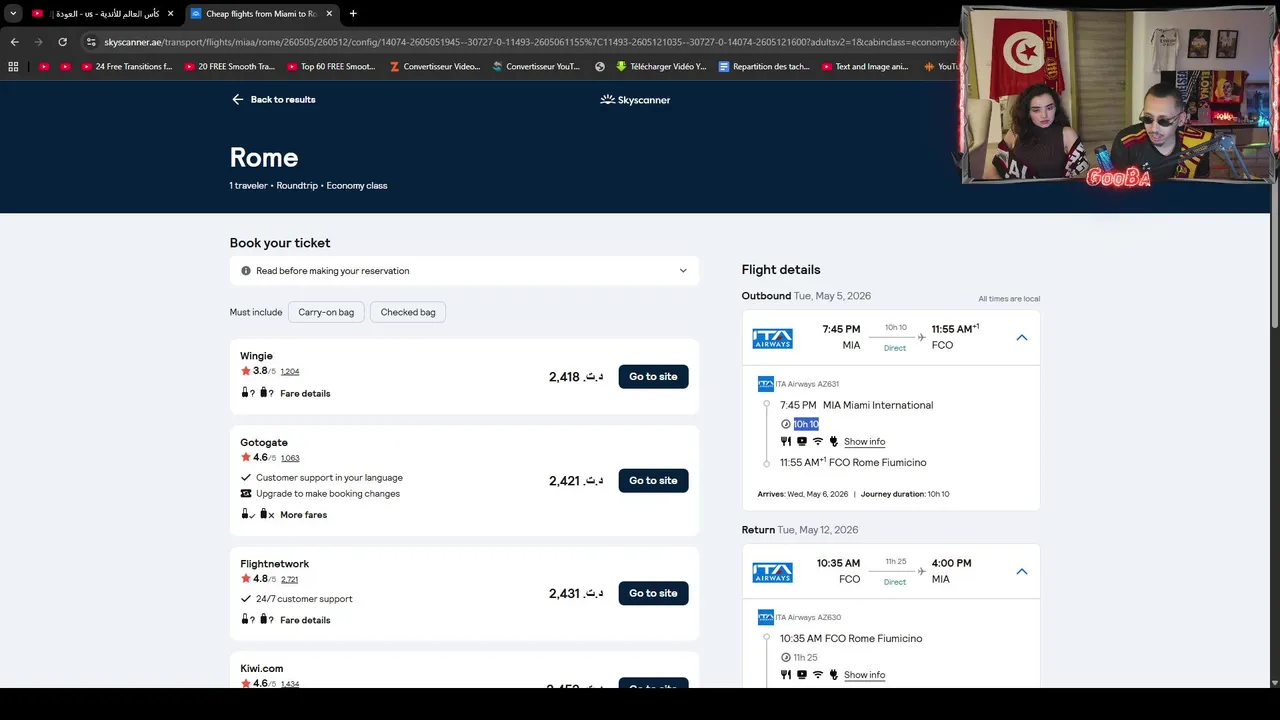The image size is (1280, 720).
Task: Open Wingie's Fare details
Action: 305,394
